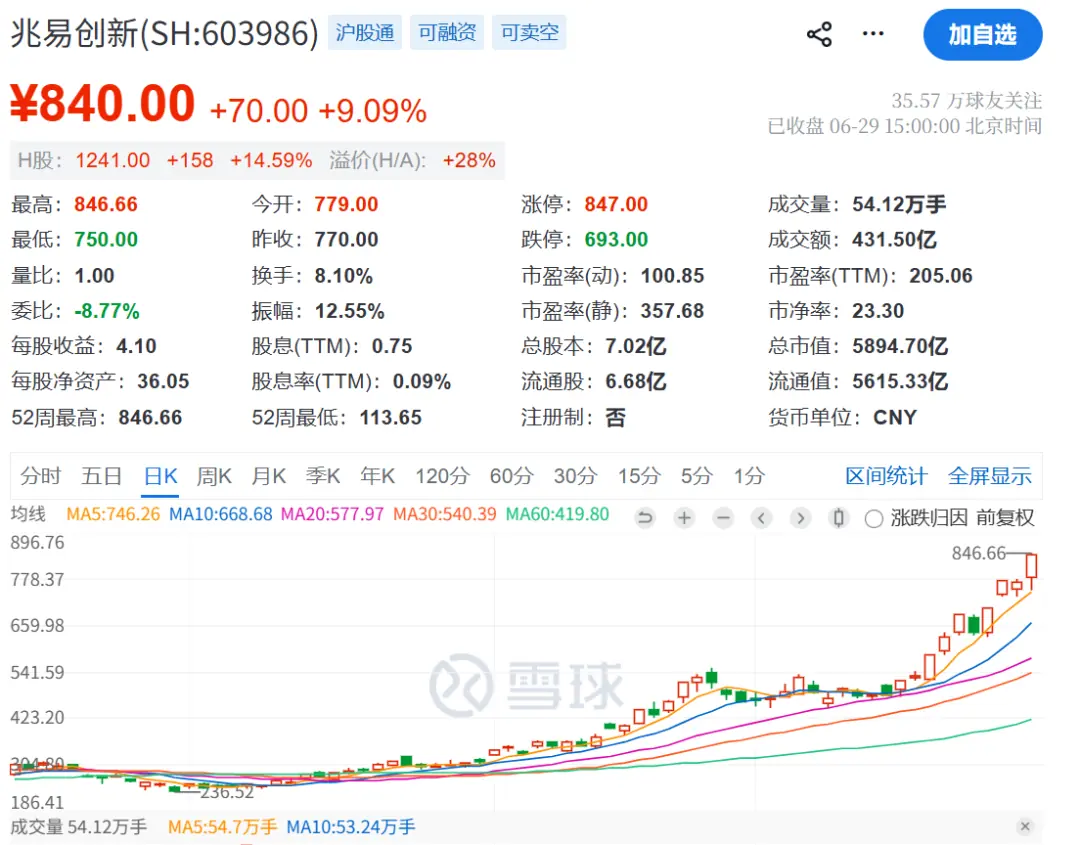Click the share icon

(819, 34)
